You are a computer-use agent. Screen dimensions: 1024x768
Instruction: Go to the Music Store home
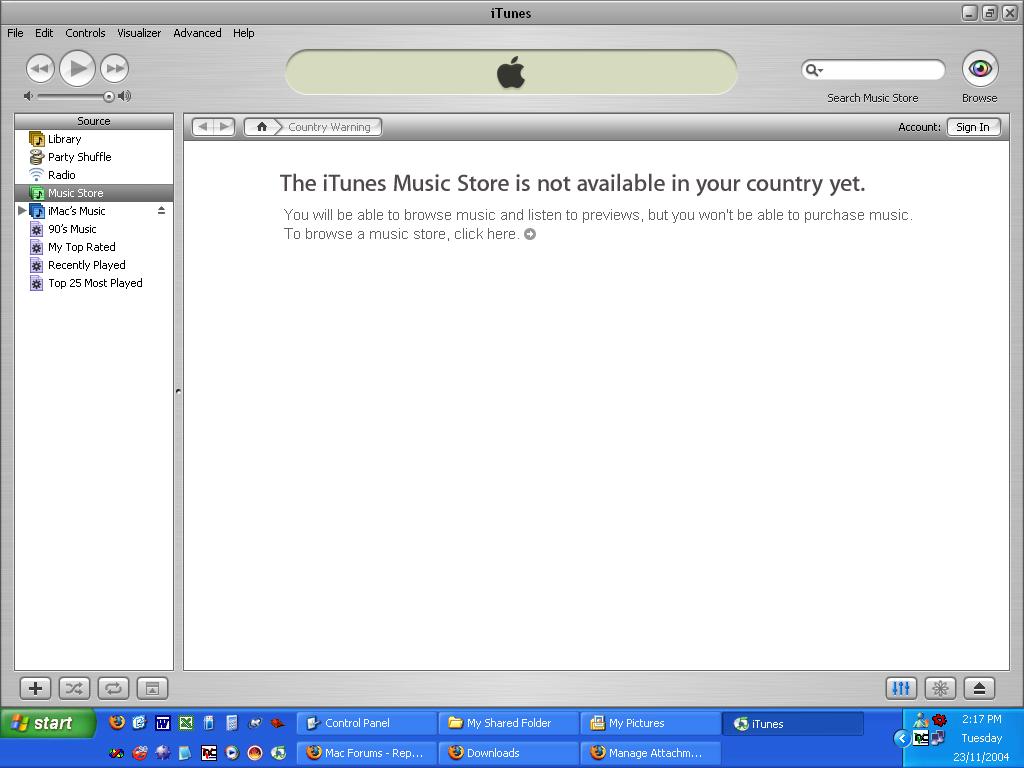[262, 127]
